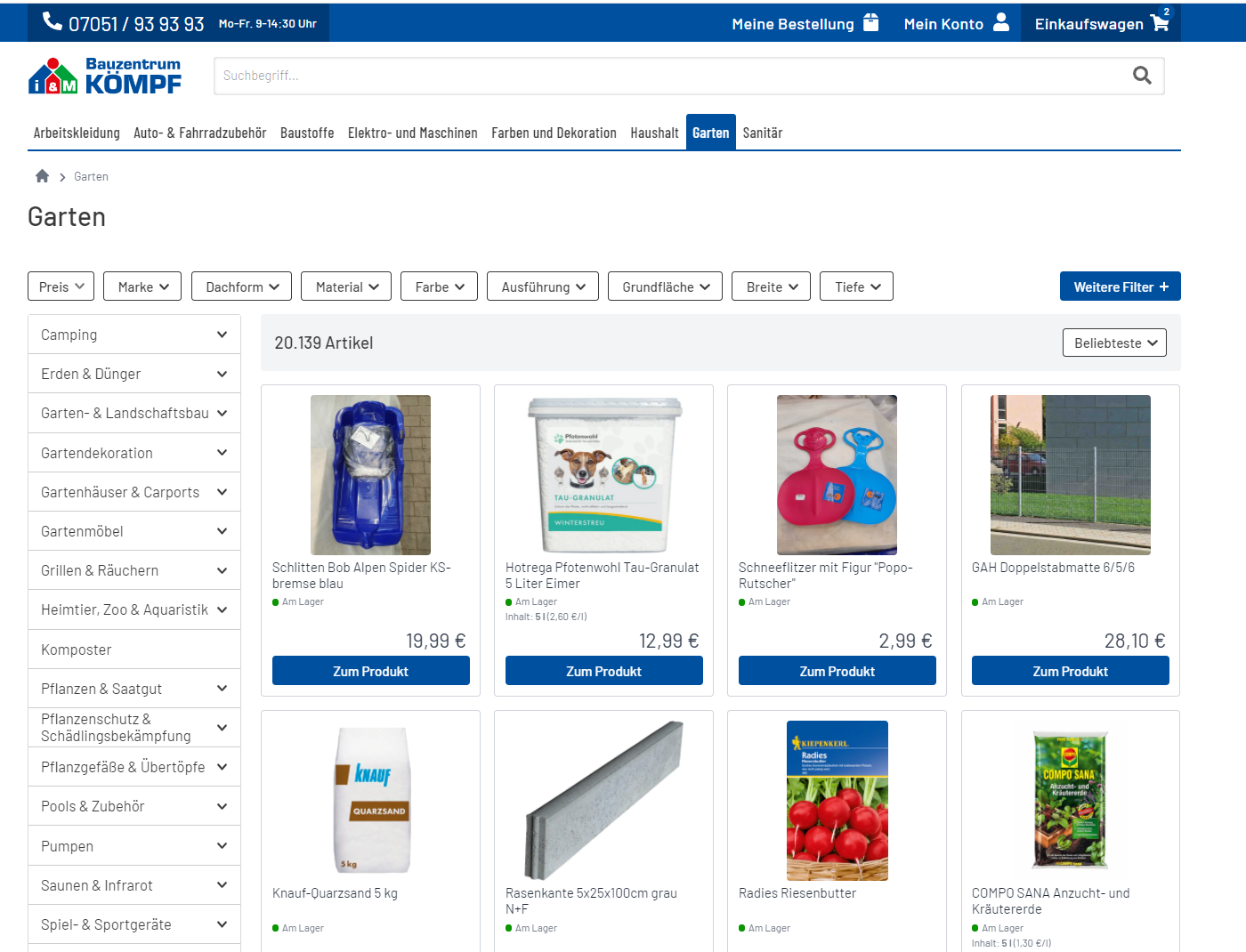
Task: Open the COMPO SANA soil image
Action: point(1071,801)
